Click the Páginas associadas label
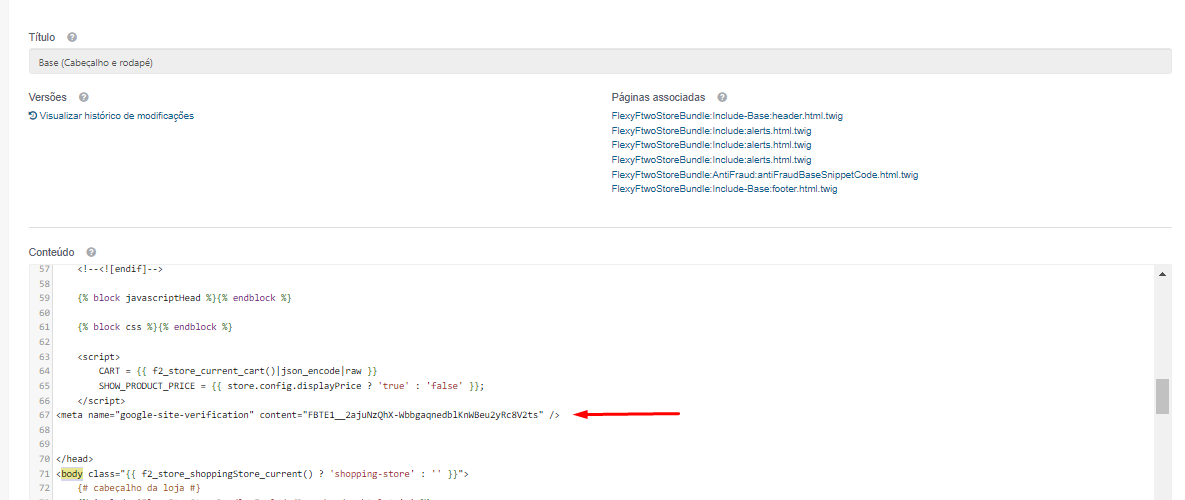The width and height of the screenshot is (1185, 500). 658,97
